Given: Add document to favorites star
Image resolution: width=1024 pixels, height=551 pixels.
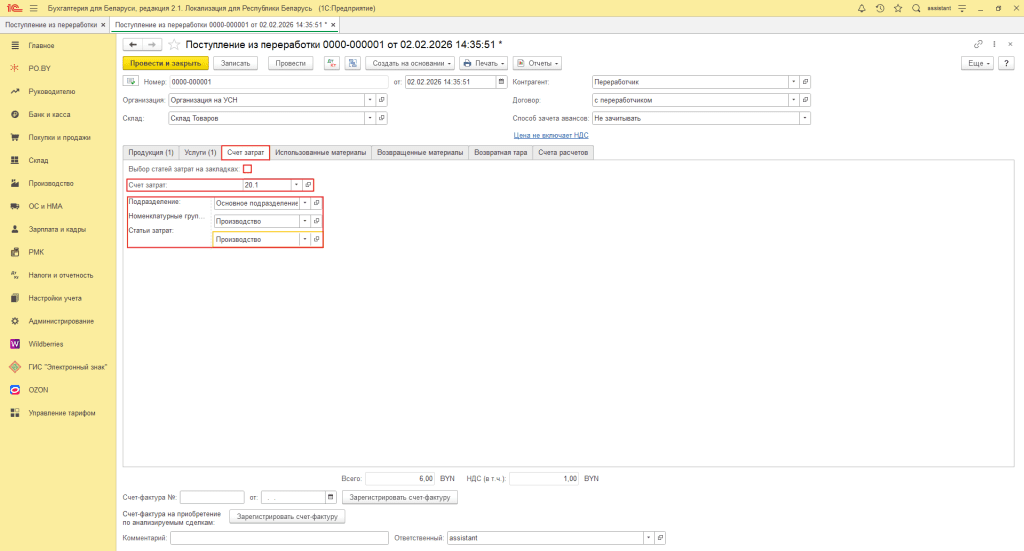Looking at the screenshot, I should click(174, 45).
